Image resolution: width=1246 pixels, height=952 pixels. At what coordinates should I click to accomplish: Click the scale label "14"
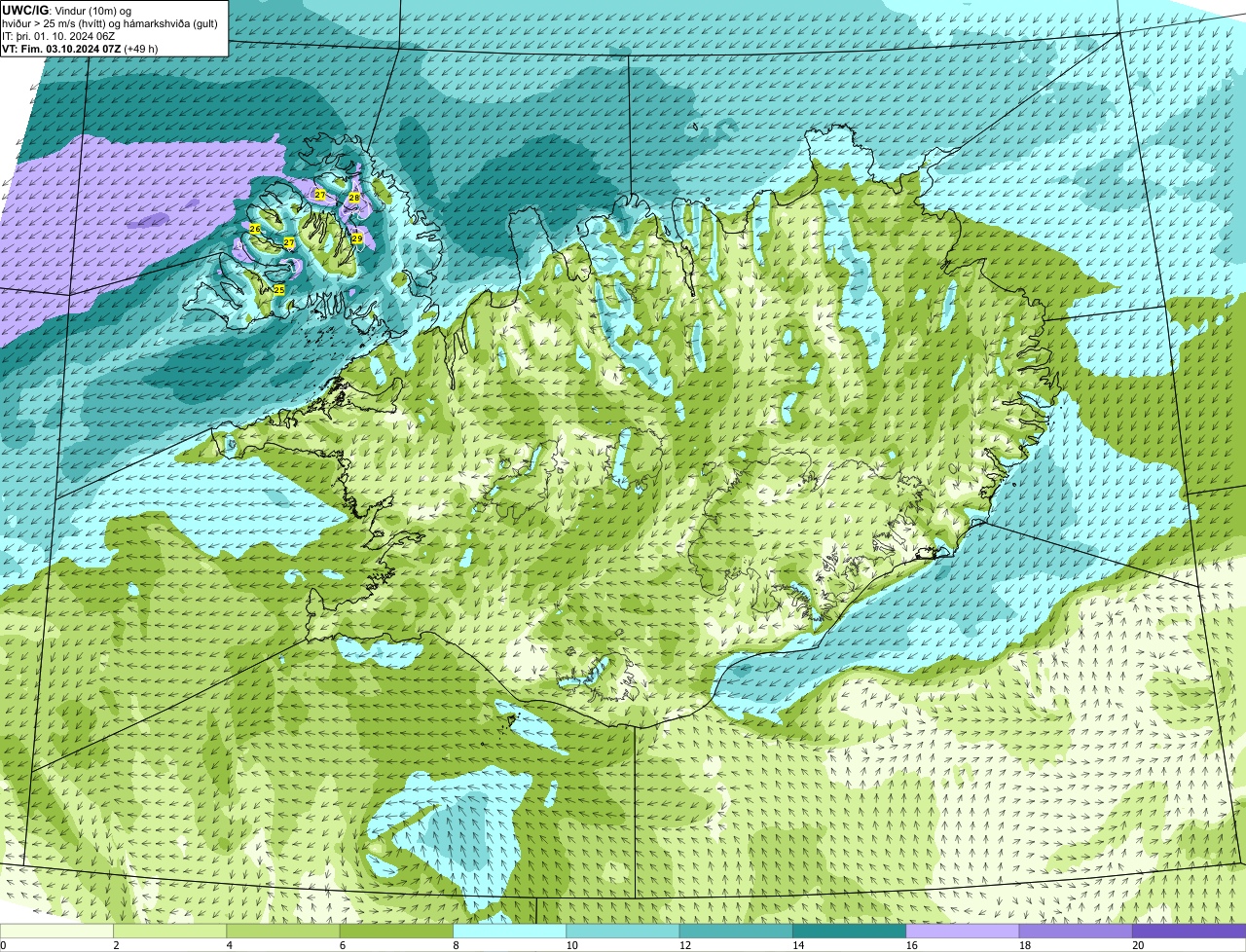click(797, 945)
